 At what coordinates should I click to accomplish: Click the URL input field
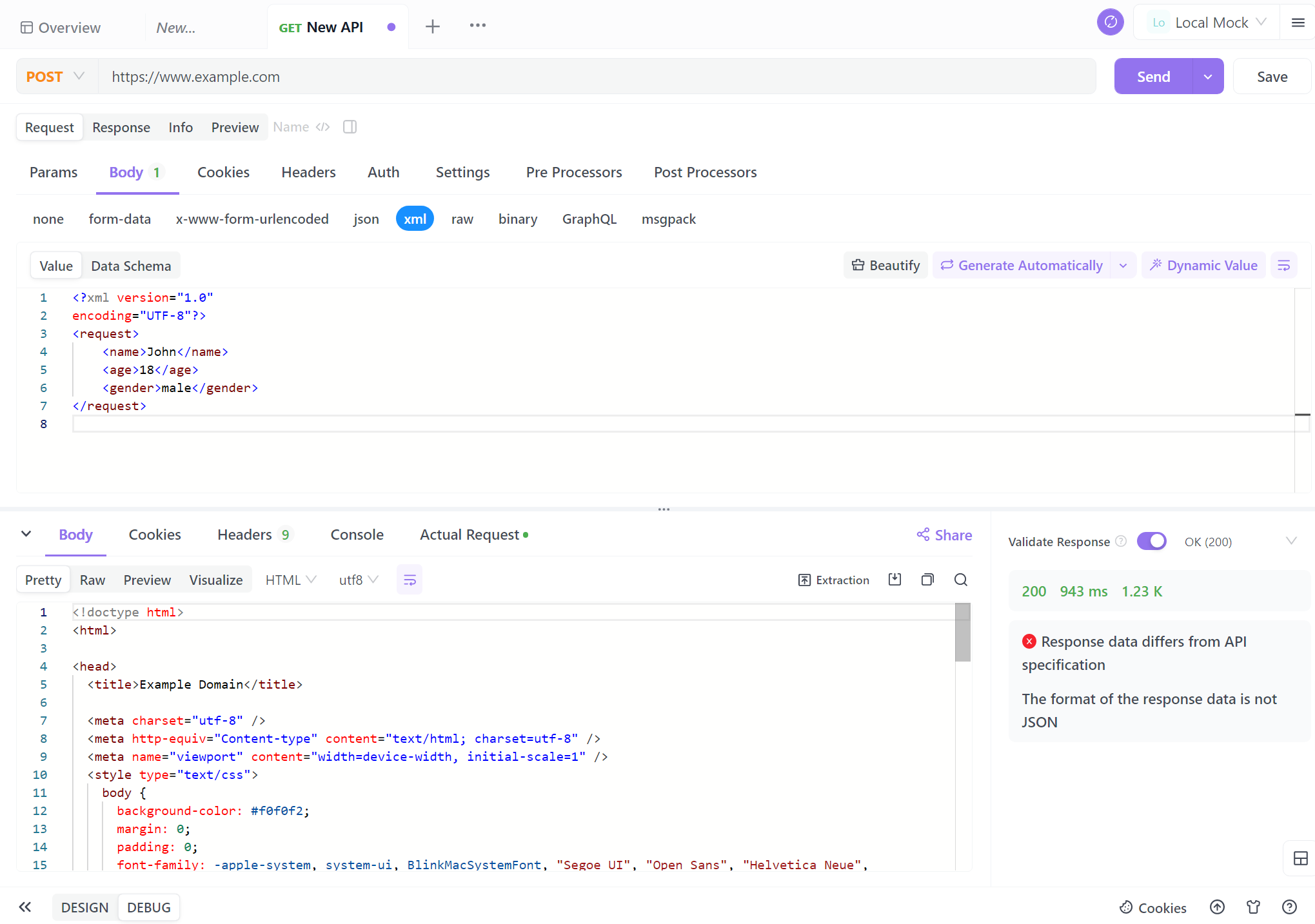[597, 77]
